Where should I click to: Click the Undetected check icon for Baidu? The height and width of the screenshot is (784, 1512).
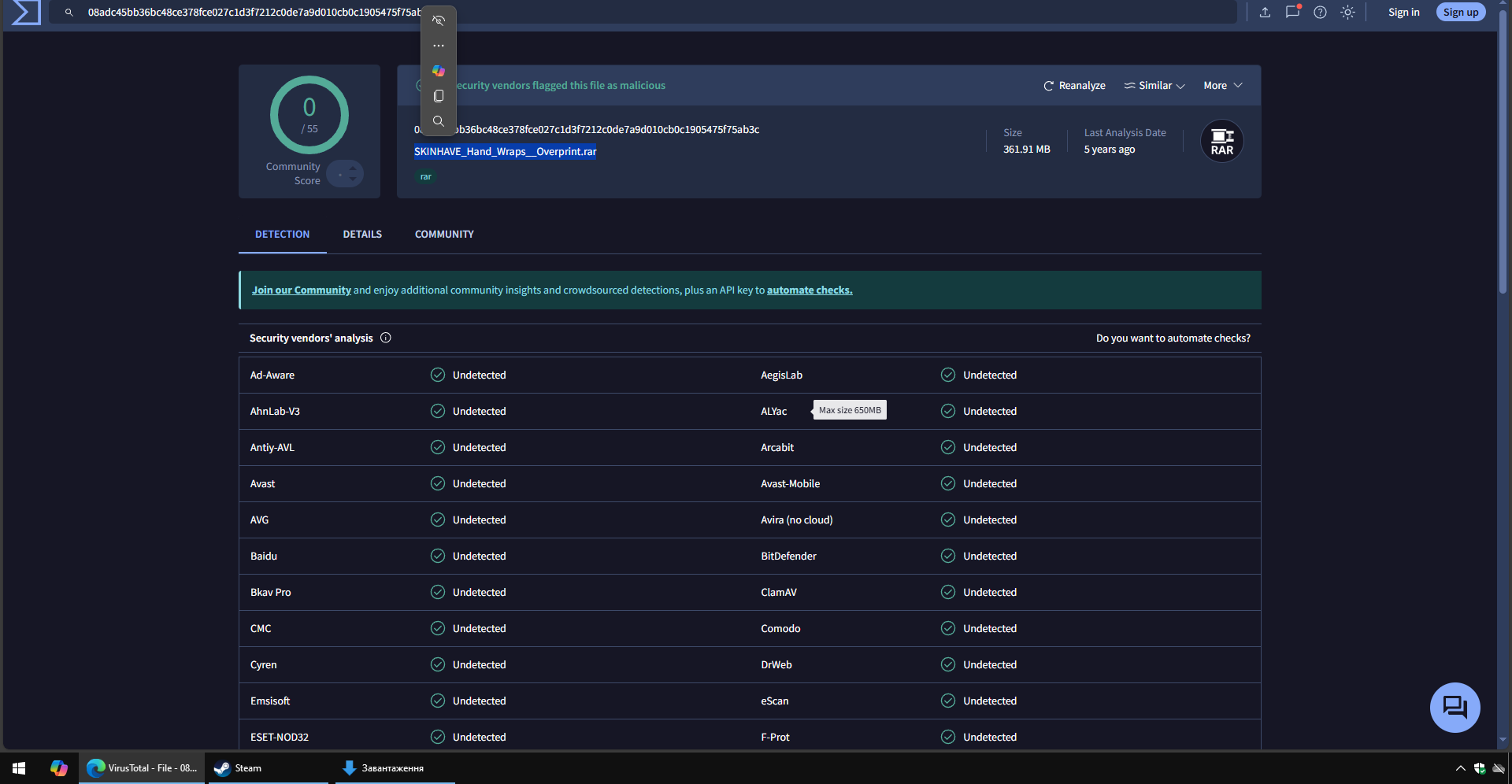(x=438, y=556)
